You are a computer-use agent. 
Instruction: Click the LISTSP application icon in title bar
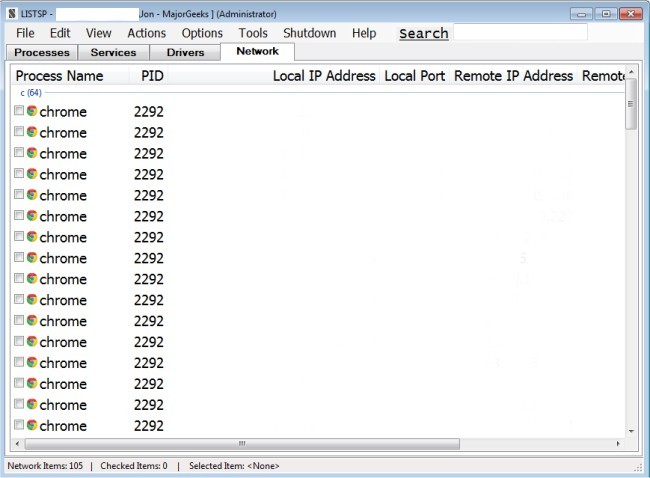coord(12,14)
